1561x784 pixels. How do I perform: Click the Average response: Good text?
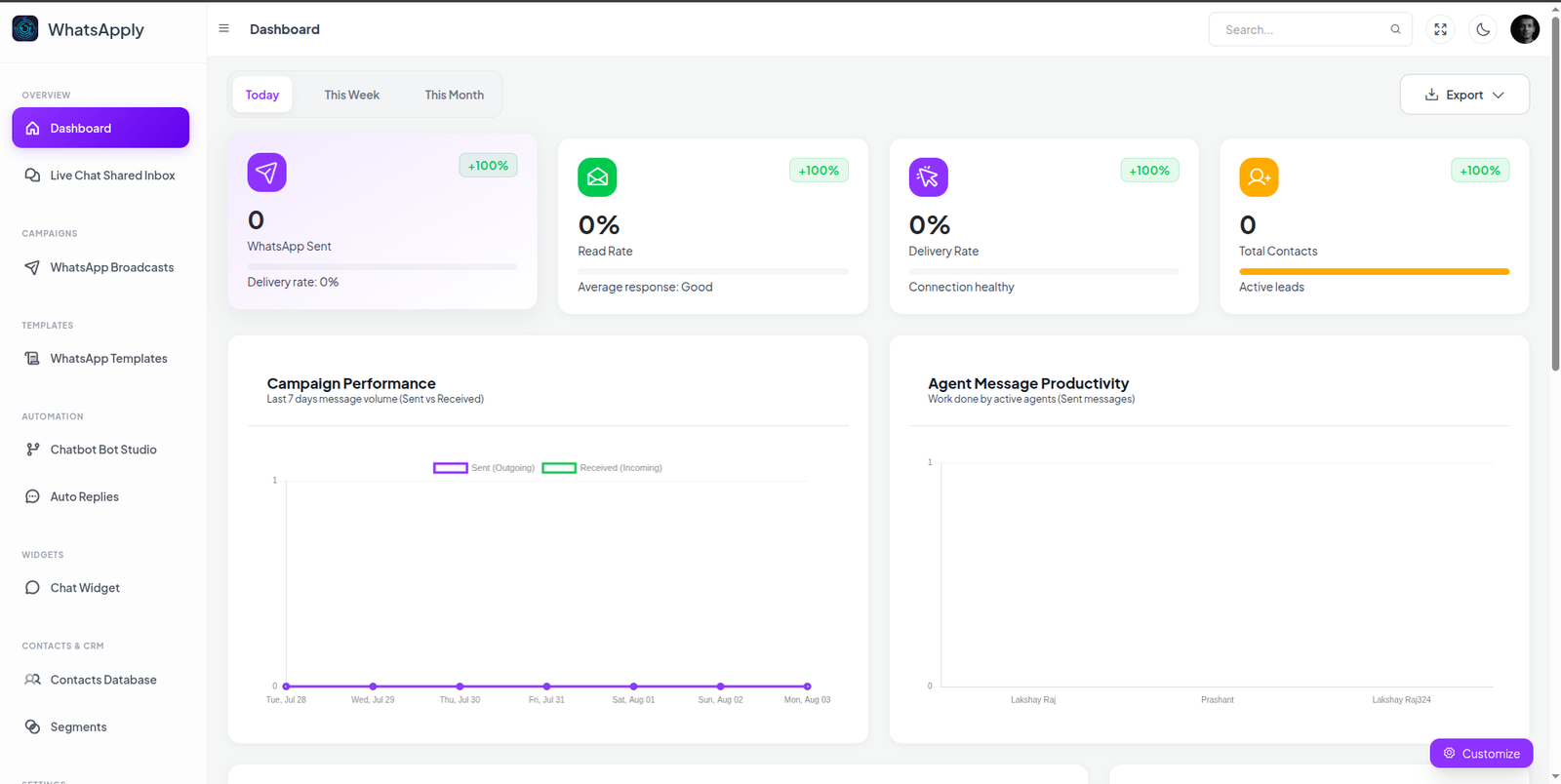(x=645, y=287)
